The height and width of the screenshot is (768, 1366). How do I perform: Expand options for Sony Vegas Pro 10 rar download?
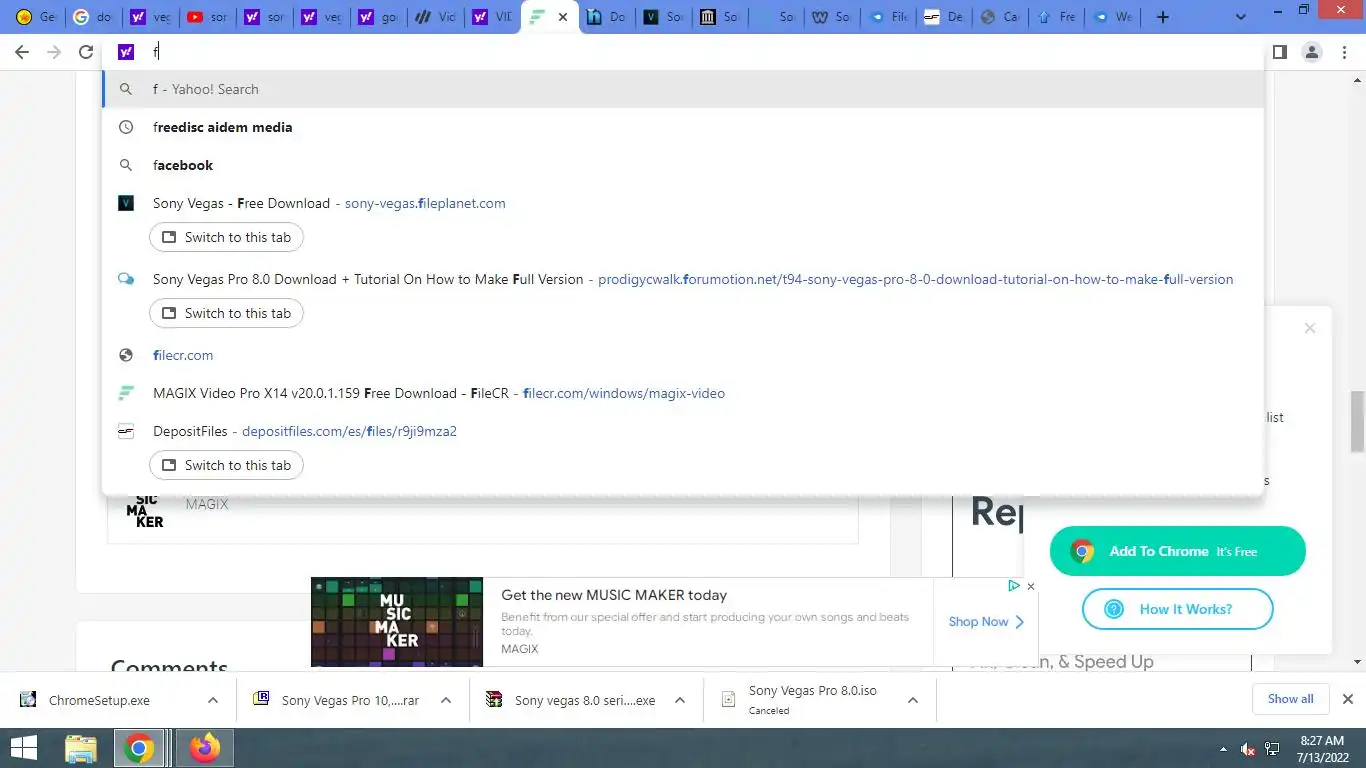(x=446, y=700)
